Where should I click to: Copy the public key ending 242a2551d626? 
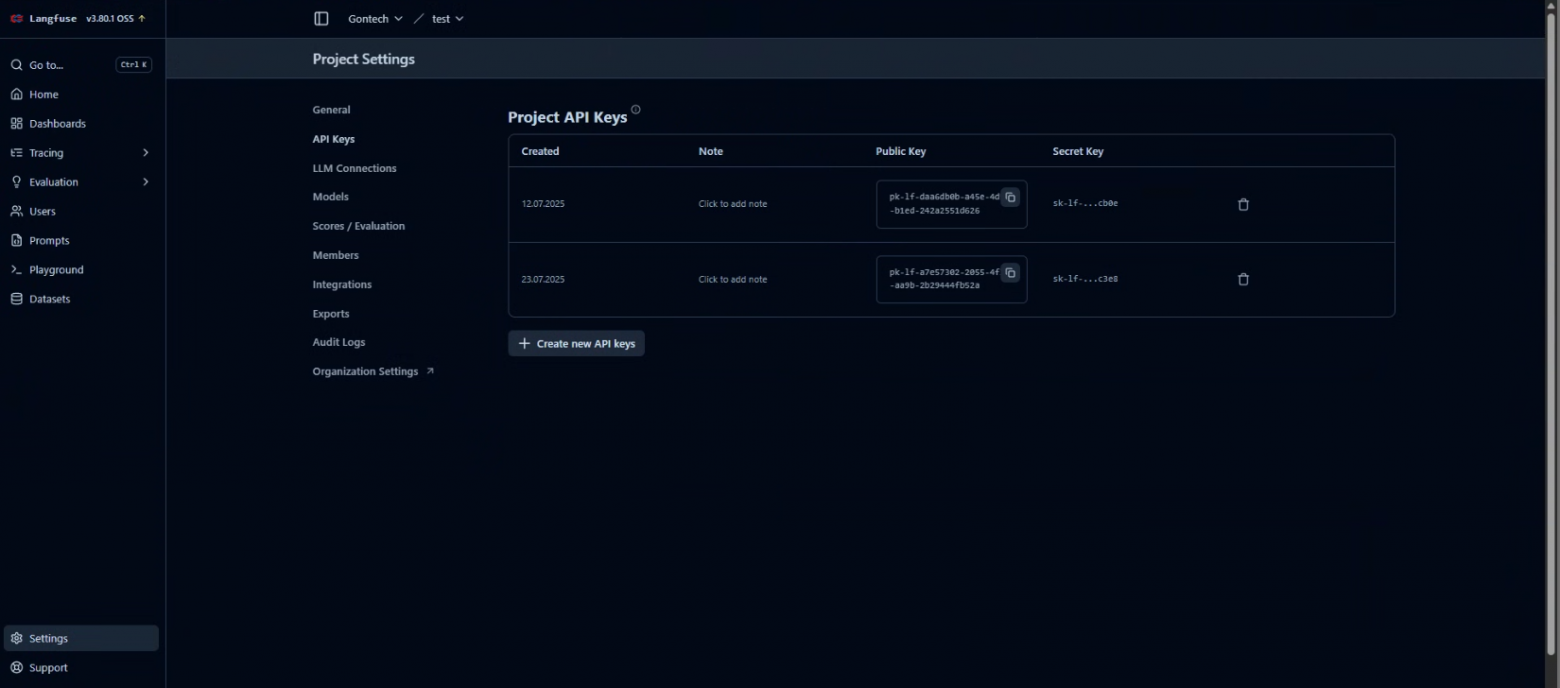(x=1010, y=197)
